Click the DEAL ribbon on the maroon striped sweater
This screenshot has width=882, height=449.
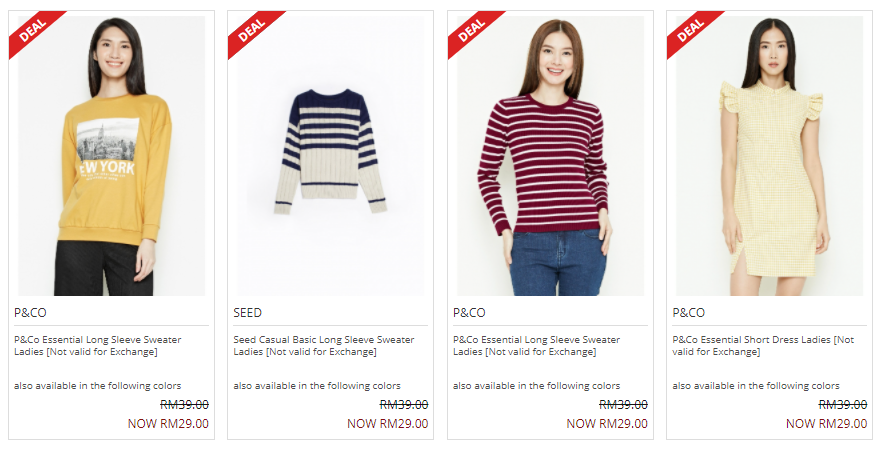pos(471,30)
